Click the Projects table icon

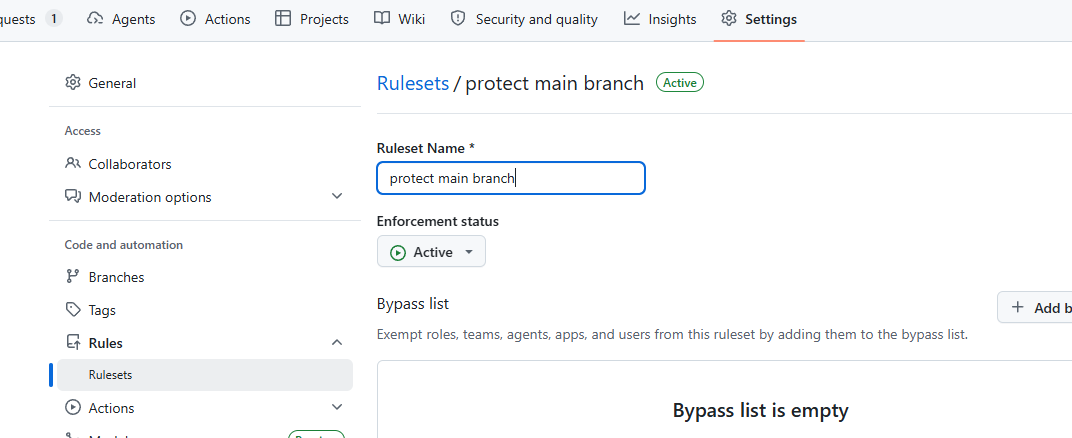[x=282, y=19]
